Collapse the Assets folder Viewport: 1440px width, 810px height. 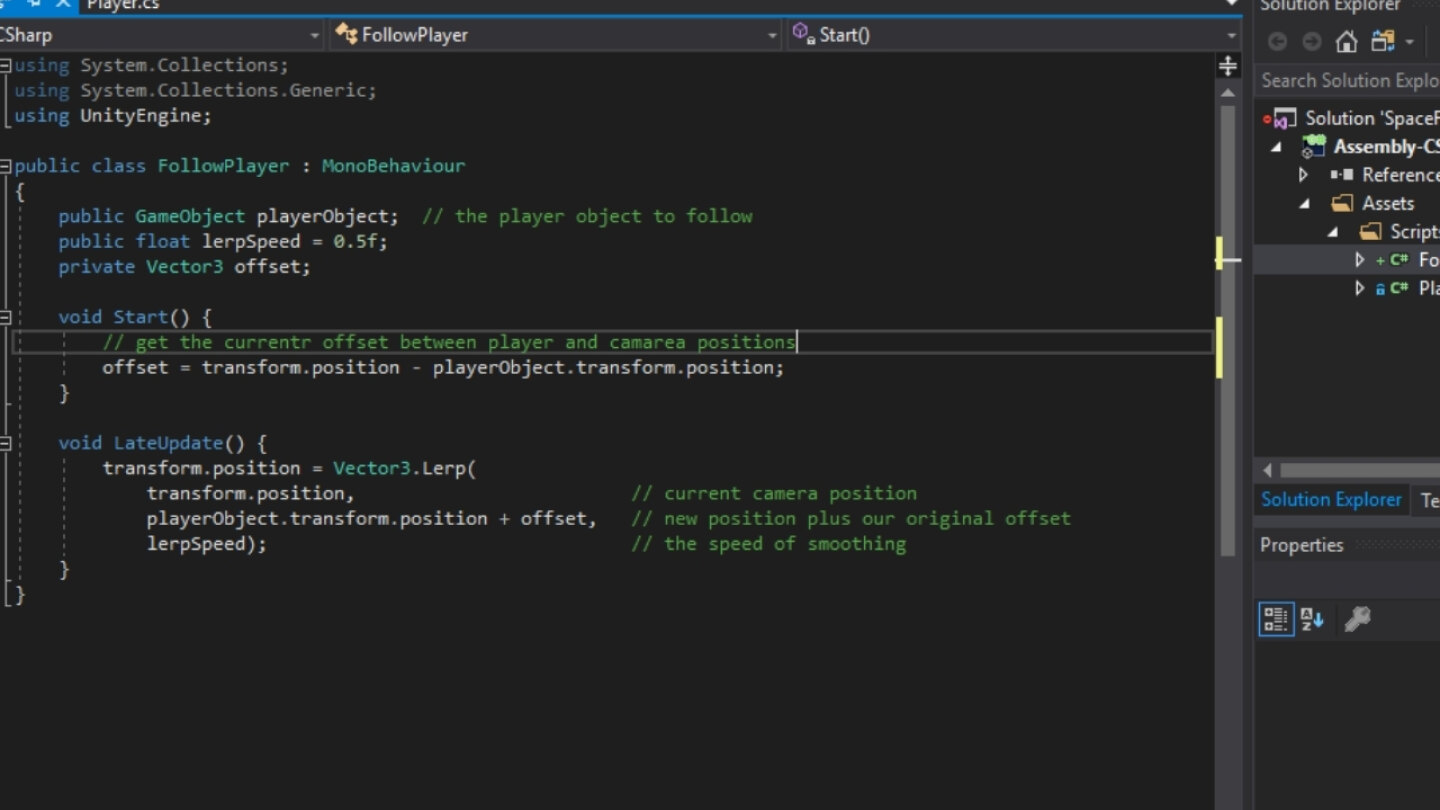[1304, 203]
